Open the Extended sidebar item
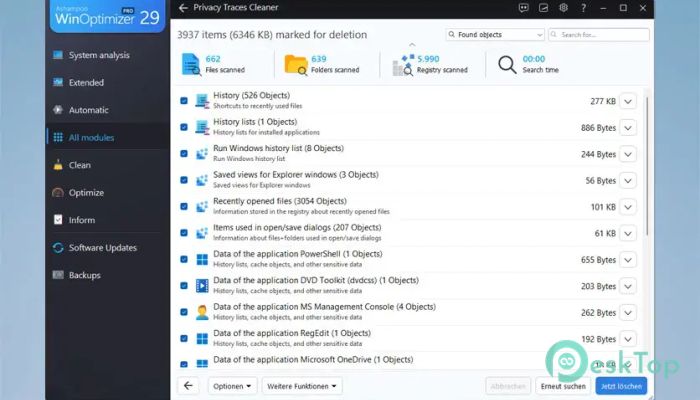The width and height of the screenshot is (700, 400). 107,83
